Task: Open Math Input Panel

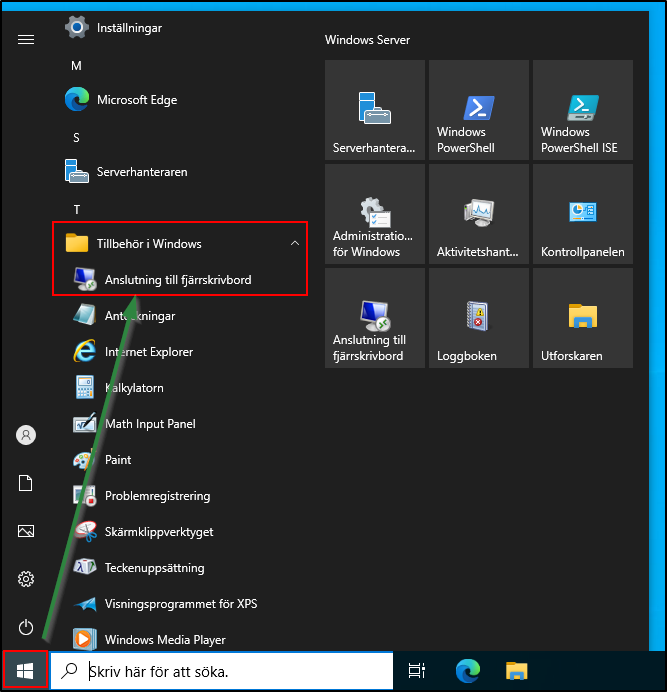Action: click(179, 424)
